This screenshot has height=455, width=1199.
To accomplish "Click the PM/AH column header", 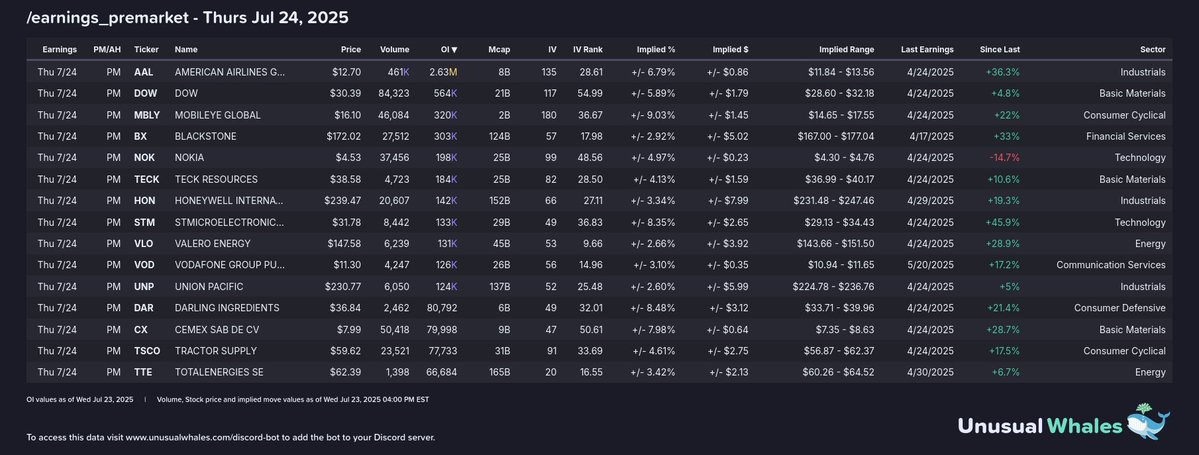I will 107,50.
